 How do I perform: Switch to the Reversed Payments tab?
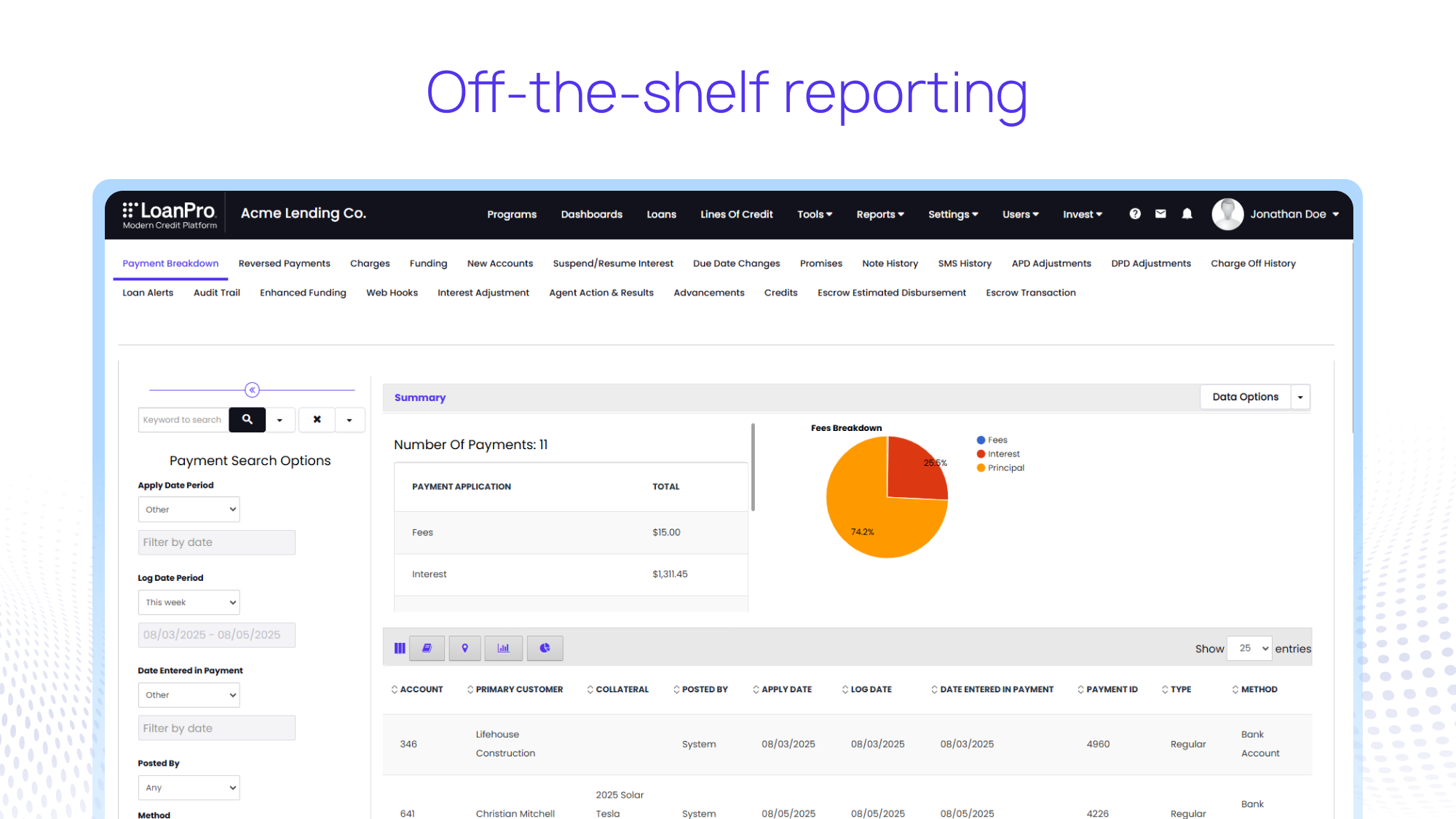(284, 264)
